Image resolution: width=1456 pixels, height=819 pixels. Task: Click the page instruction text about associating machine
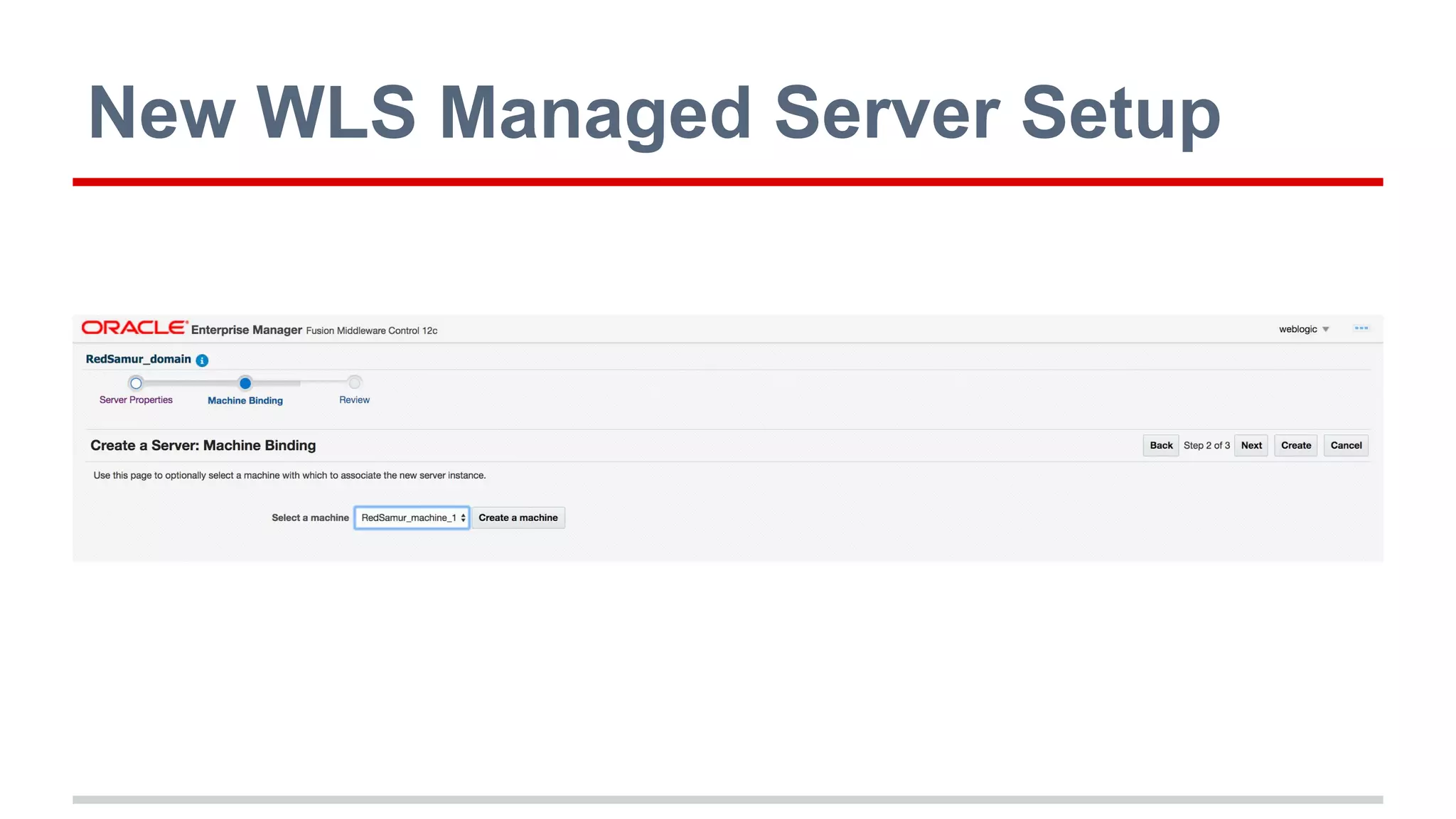point(289,476)
